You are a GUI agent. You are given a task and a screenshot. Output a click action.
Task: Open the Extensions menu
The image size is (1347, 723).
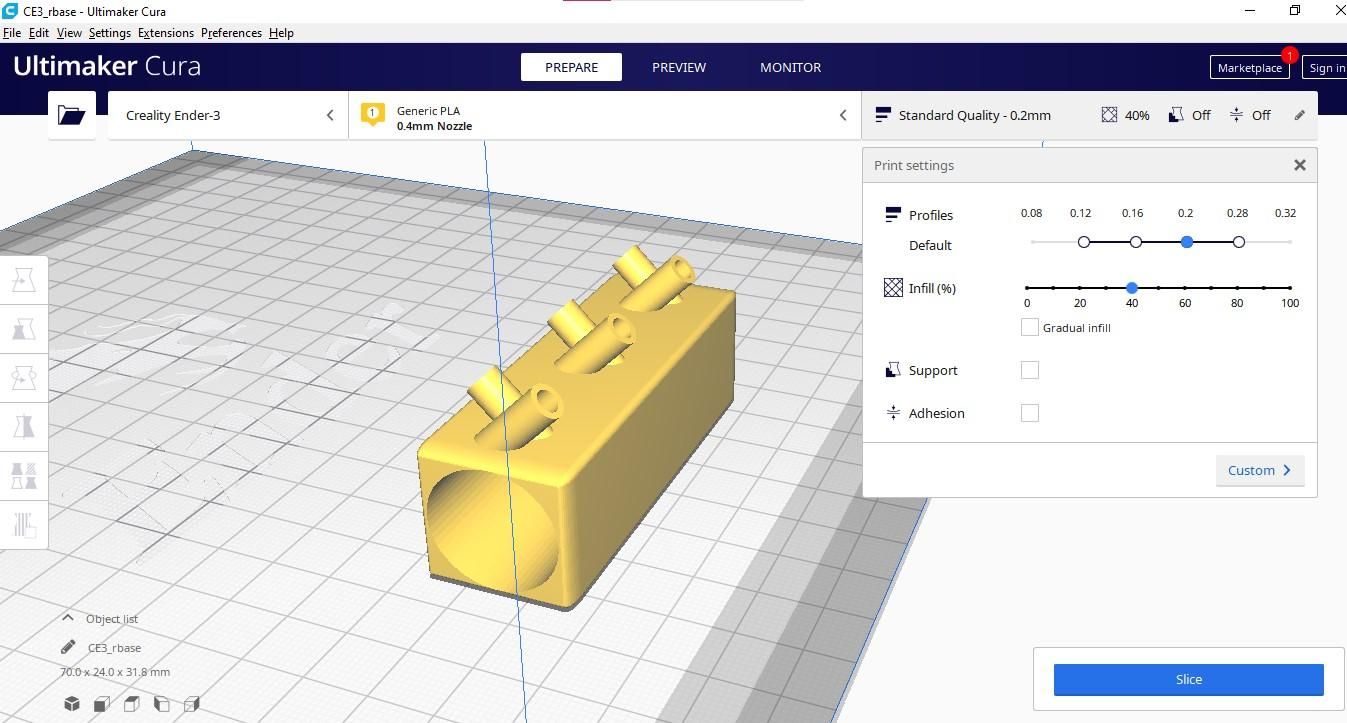166,33
